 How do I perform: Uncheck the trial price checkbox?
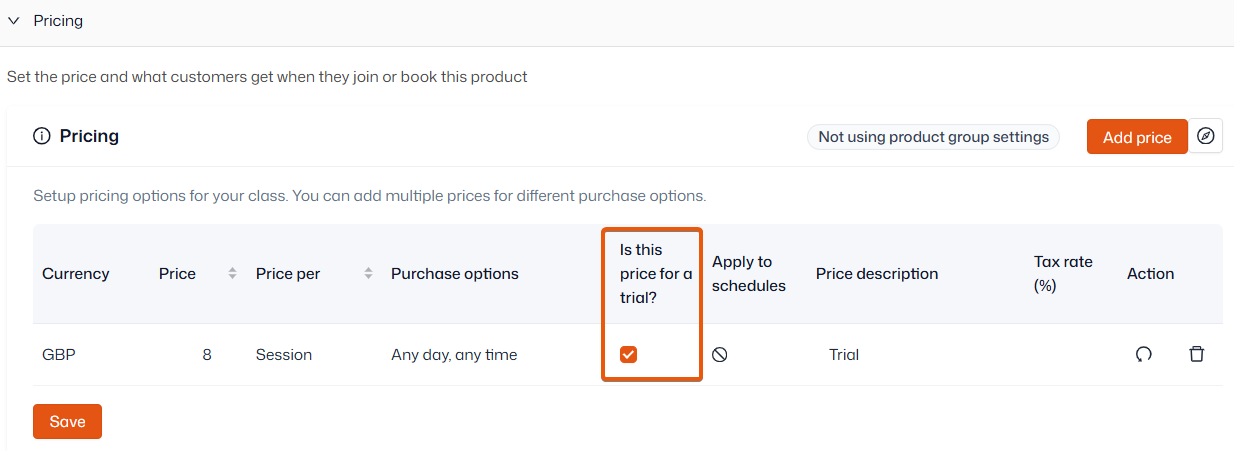click(x=628, y=354)
